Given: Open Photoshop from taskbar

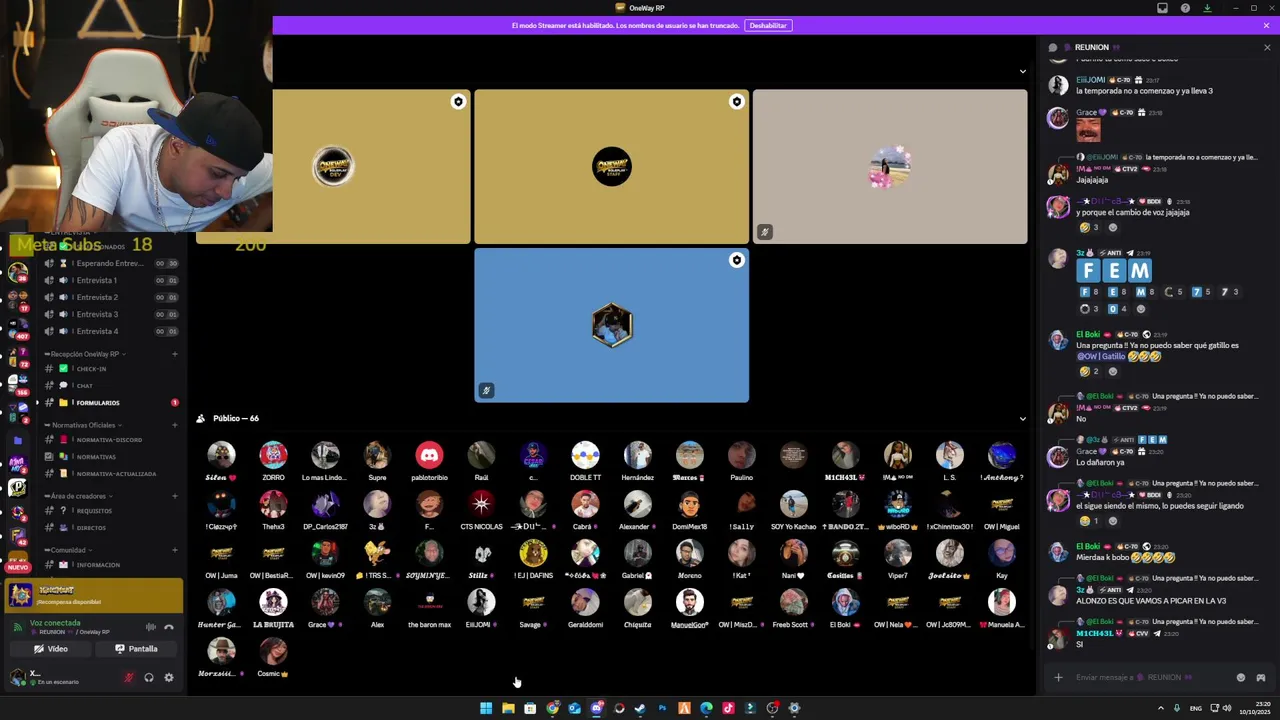Looking at the screenshot, I should click(662, 708).
